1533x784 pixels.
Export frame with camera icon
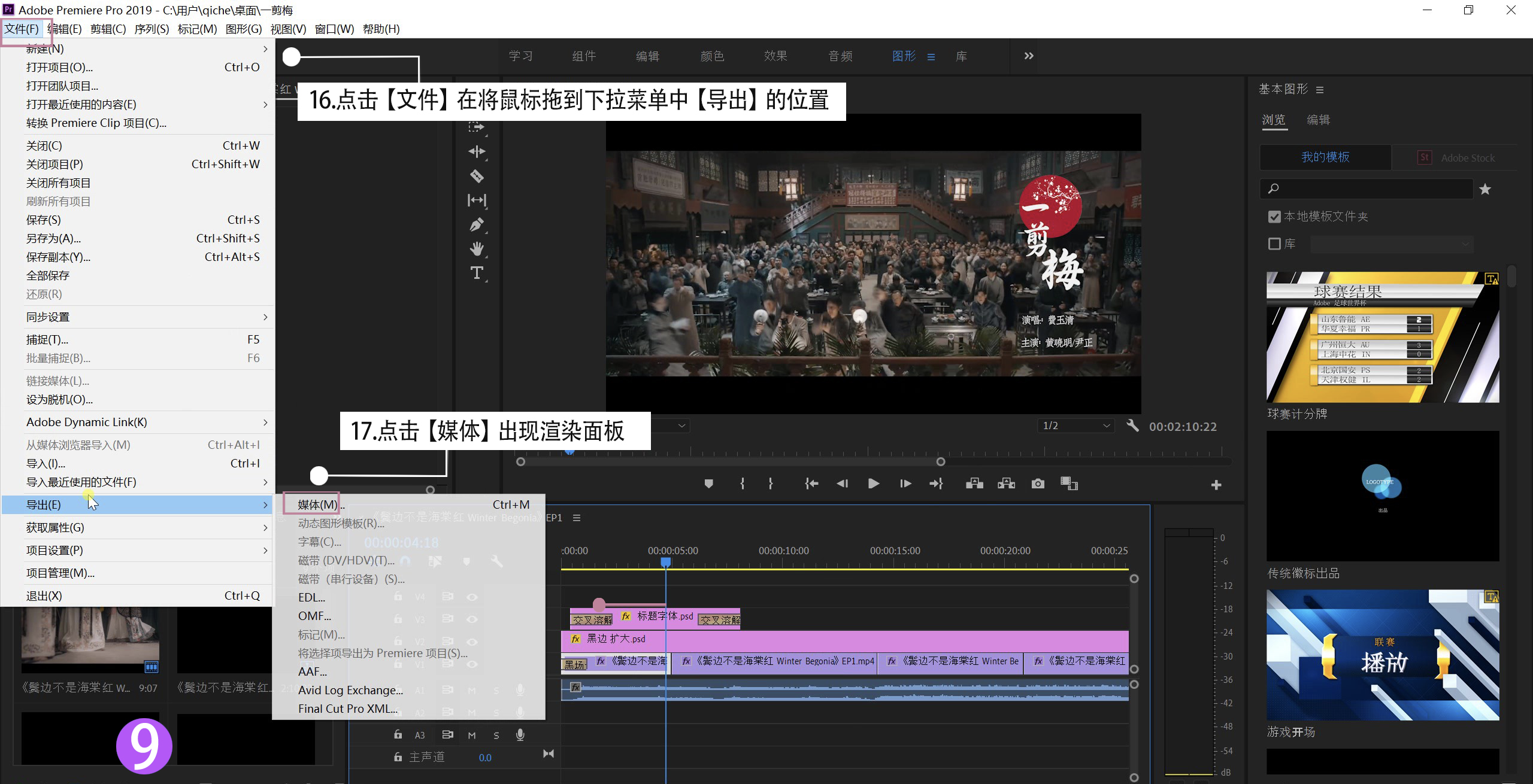pyautogui.click(x=1038, y=484)
